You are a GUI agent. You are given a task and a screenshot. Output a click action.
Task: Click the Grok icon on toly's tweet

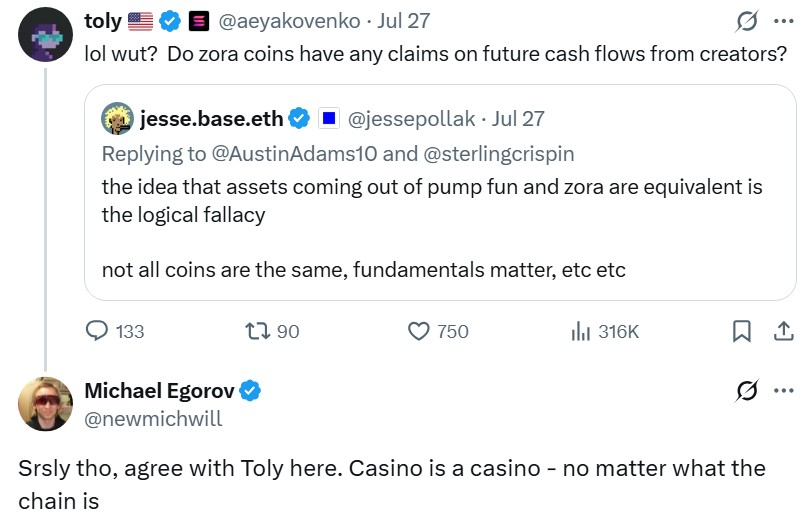(x=744, y=21)
